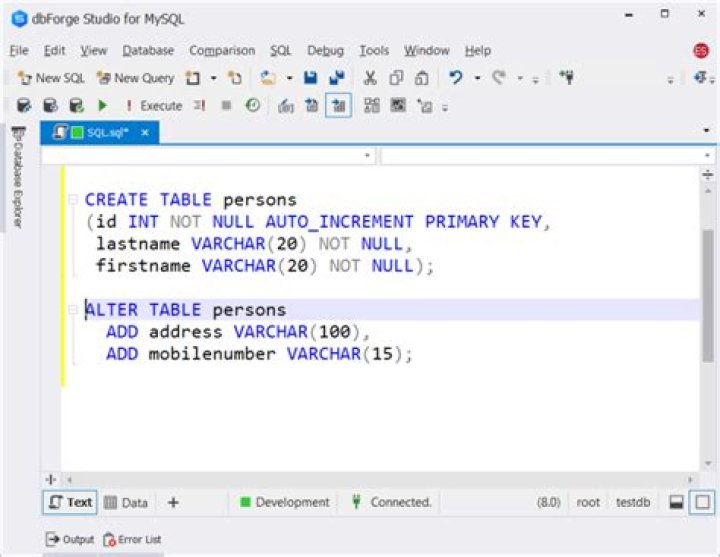Click the New Query toolbar button
This screenshot has width=720, height=557.
pos(135,78)
